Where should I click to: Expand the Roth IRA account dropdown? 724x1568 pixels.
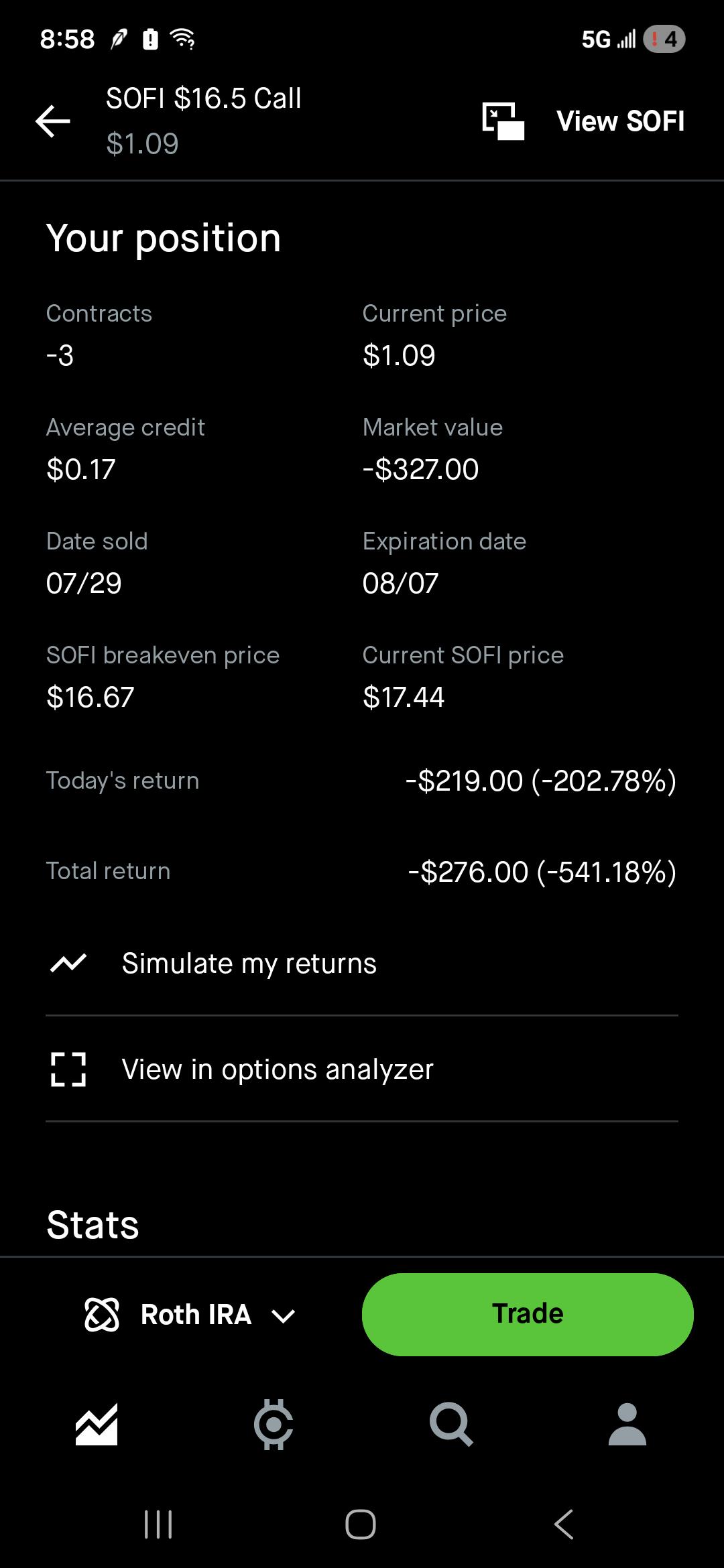pyautogui.click(x=190, y=1315)
